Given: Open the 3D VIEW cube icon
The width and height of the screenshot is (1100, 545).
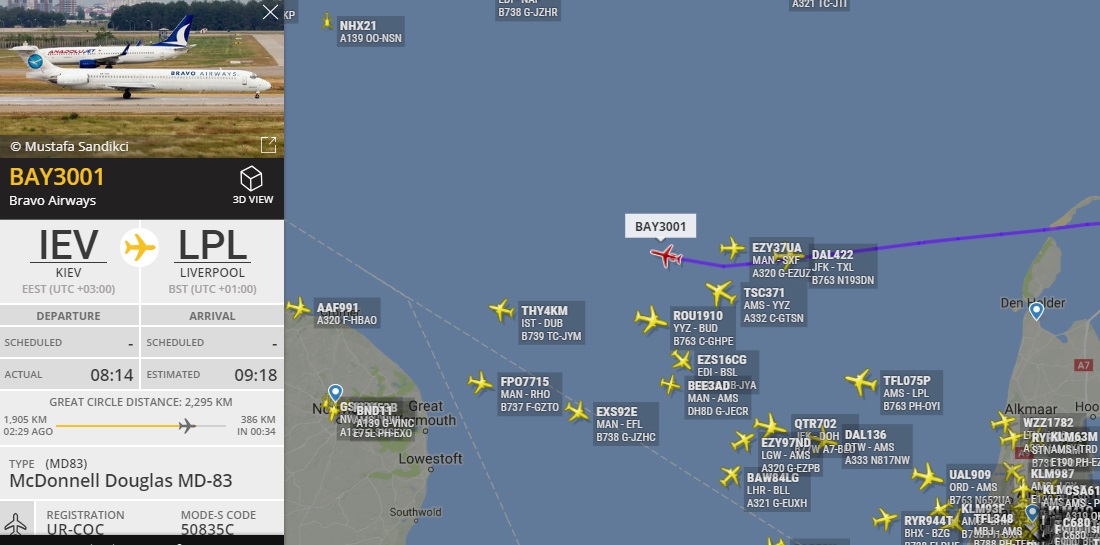Looking at the screenshot, I should [x=251, y=179].
